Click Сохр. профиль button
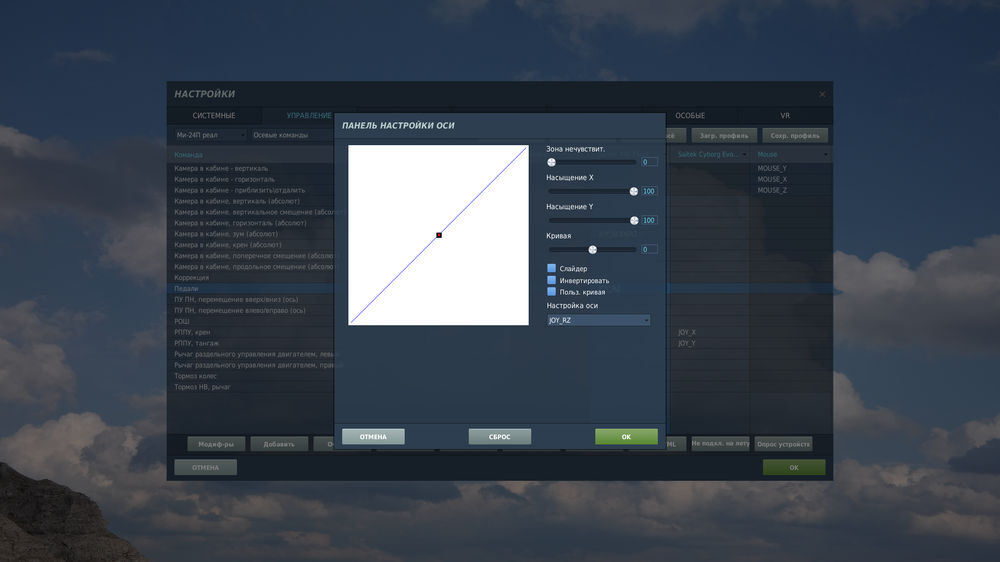The height and width of the screenshot is (562, 1000). tap(795, 135)
